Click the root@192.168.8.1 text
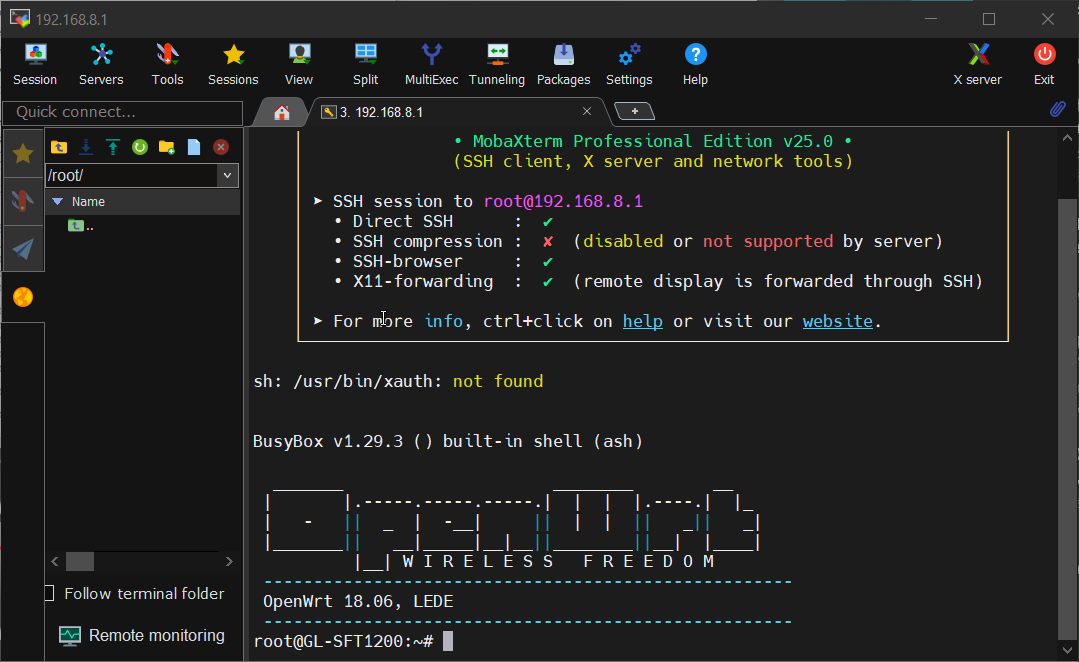 pyautogui.click(x=563, y=201)
